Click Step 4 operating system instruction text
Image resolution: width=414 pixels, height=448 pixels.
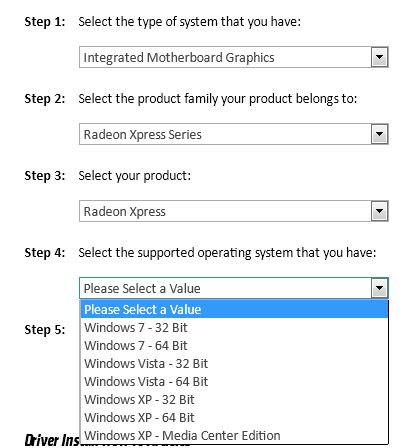[227, 253]
